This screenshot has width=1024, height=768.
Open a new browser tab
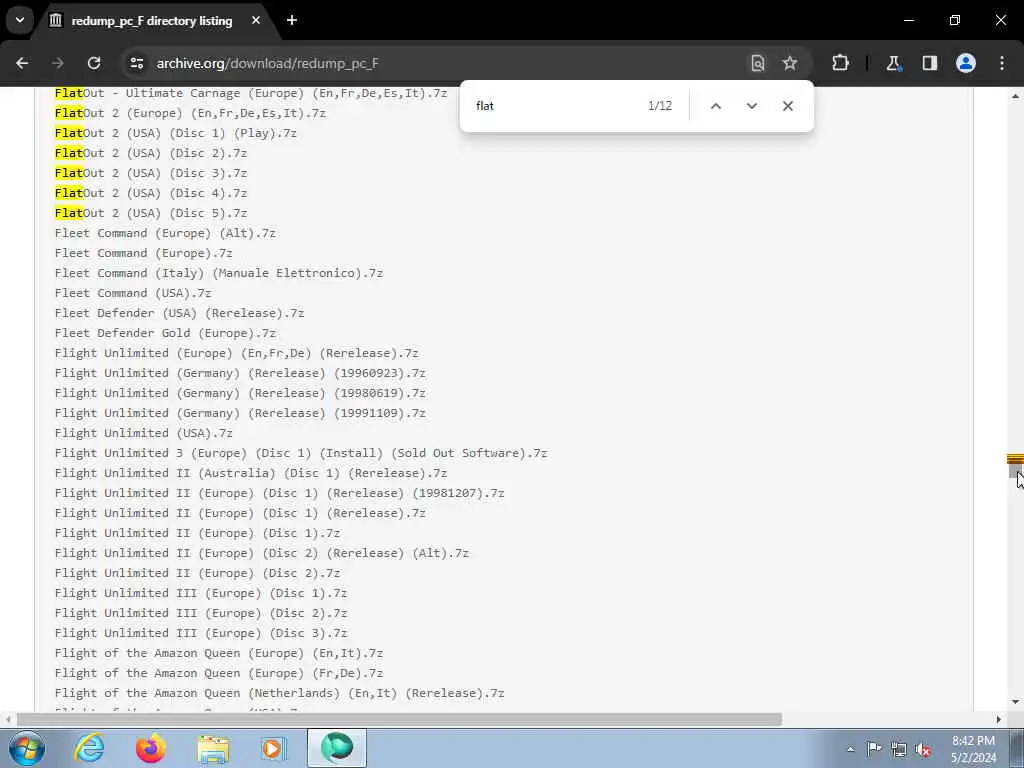click(292, 20)
